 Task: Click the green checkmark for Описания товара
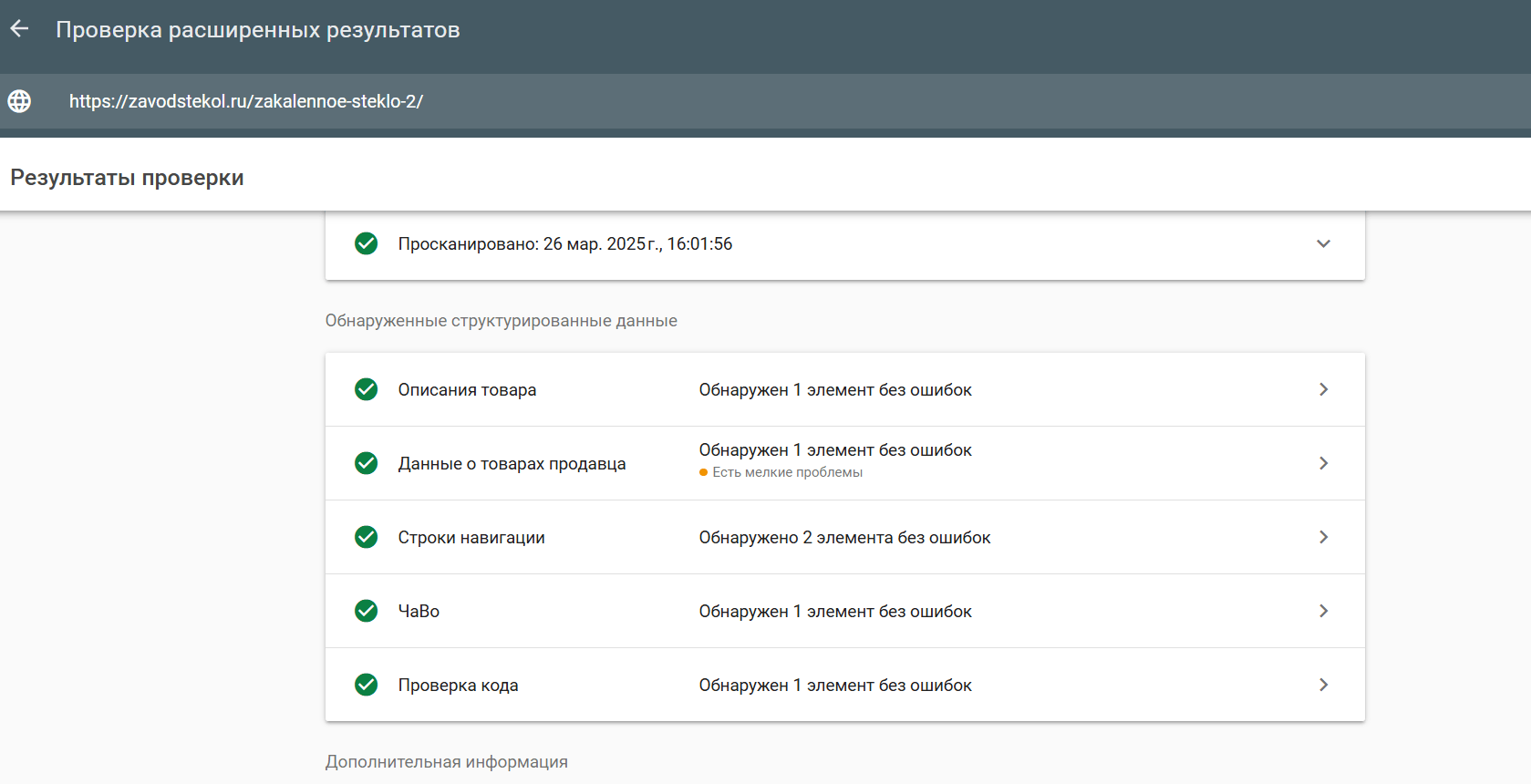tap(367, 389)
